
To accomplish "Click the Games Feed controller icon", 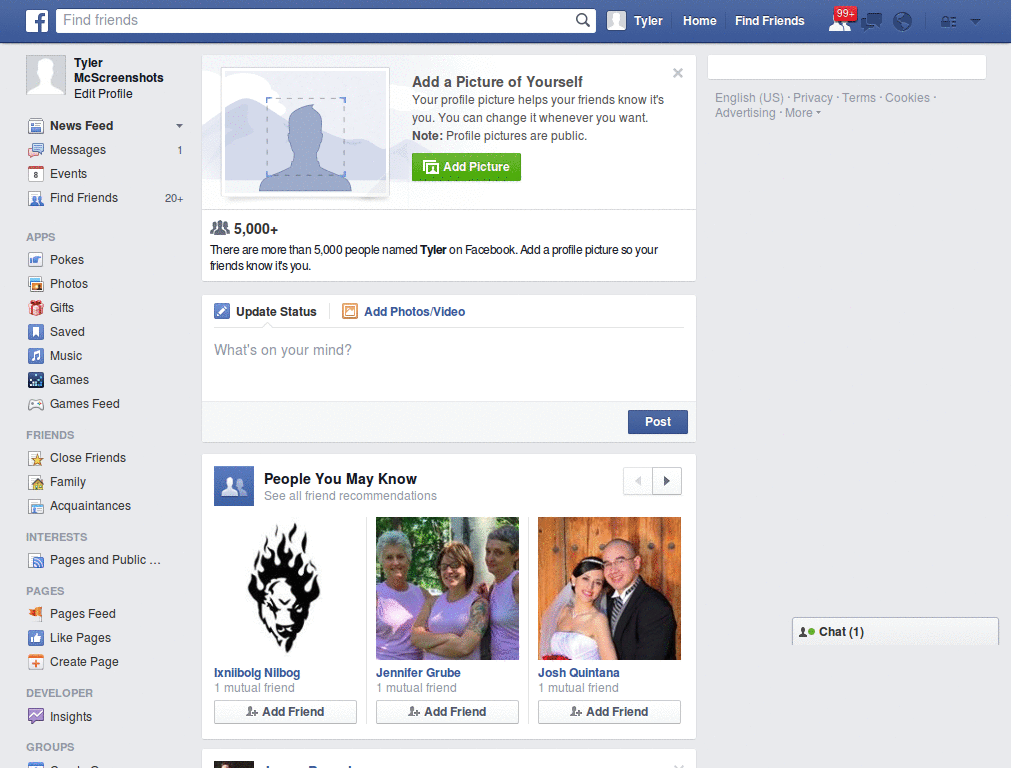I will pyautogui.click(x=36, y=404).
